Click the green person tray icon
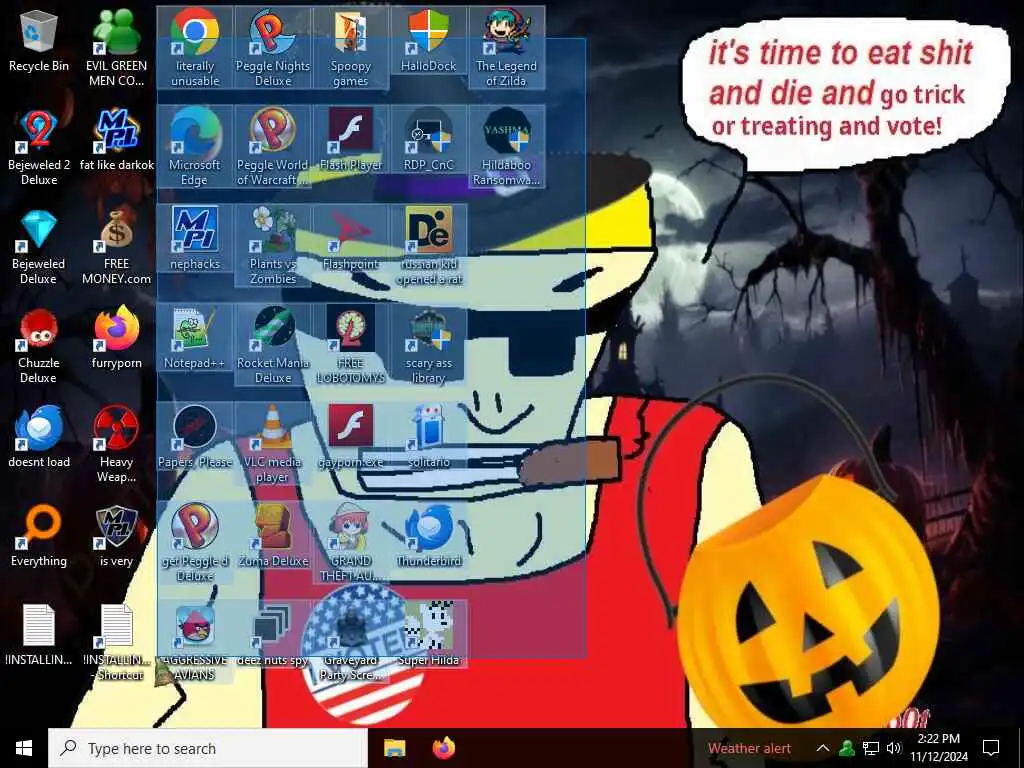1024x768 pixels. pyautogui.click(x=847, y=748)
